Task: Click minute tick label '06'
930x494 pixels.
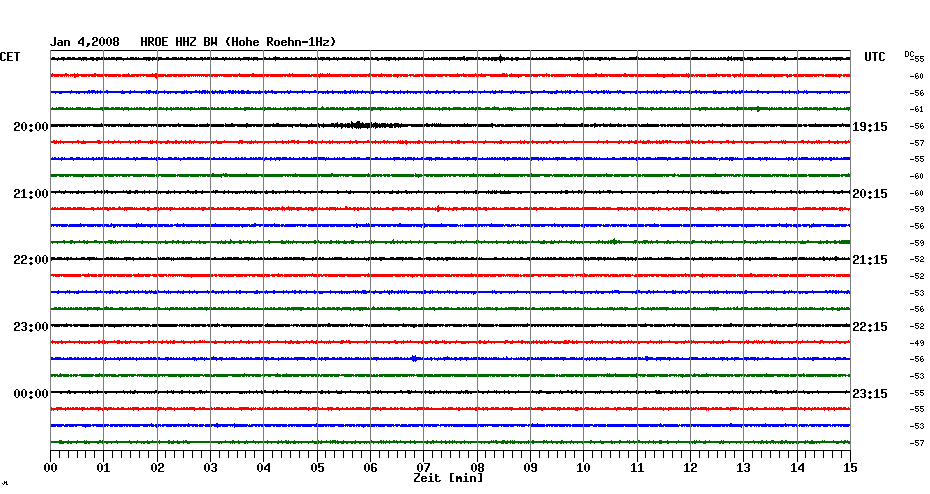Action: coord(370,468)
